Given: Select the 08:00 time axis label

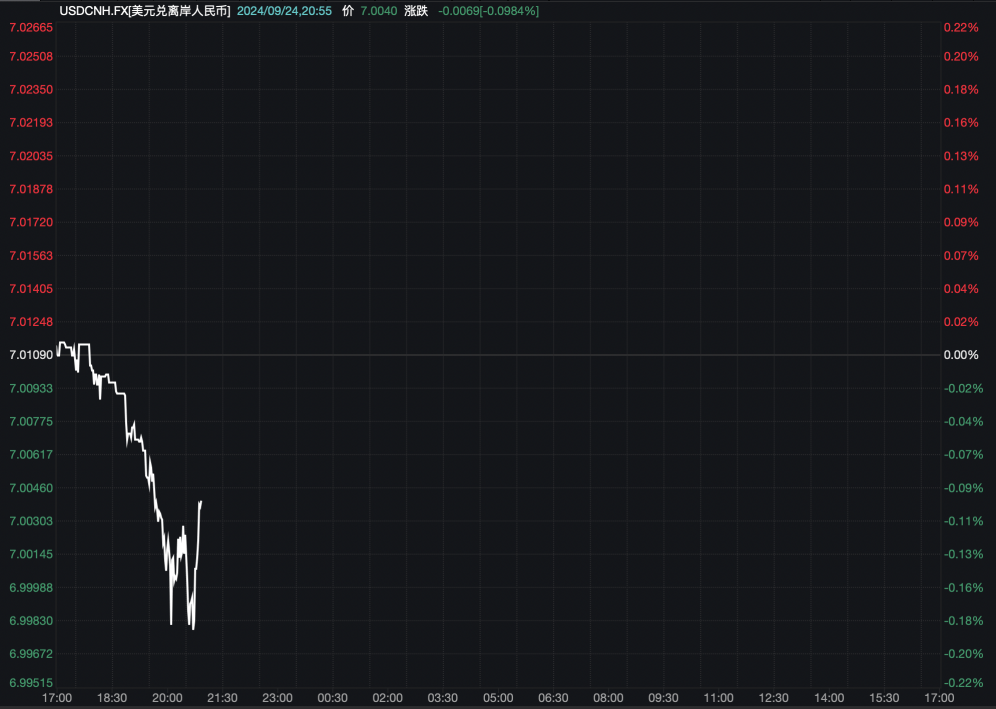Looking at the screenshot, I should tap(609, 698).
